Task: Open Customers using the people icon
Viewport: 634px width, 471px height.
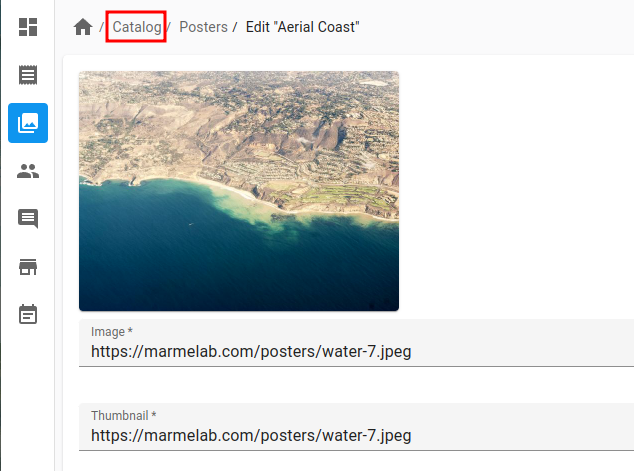Action: point(28,171)
